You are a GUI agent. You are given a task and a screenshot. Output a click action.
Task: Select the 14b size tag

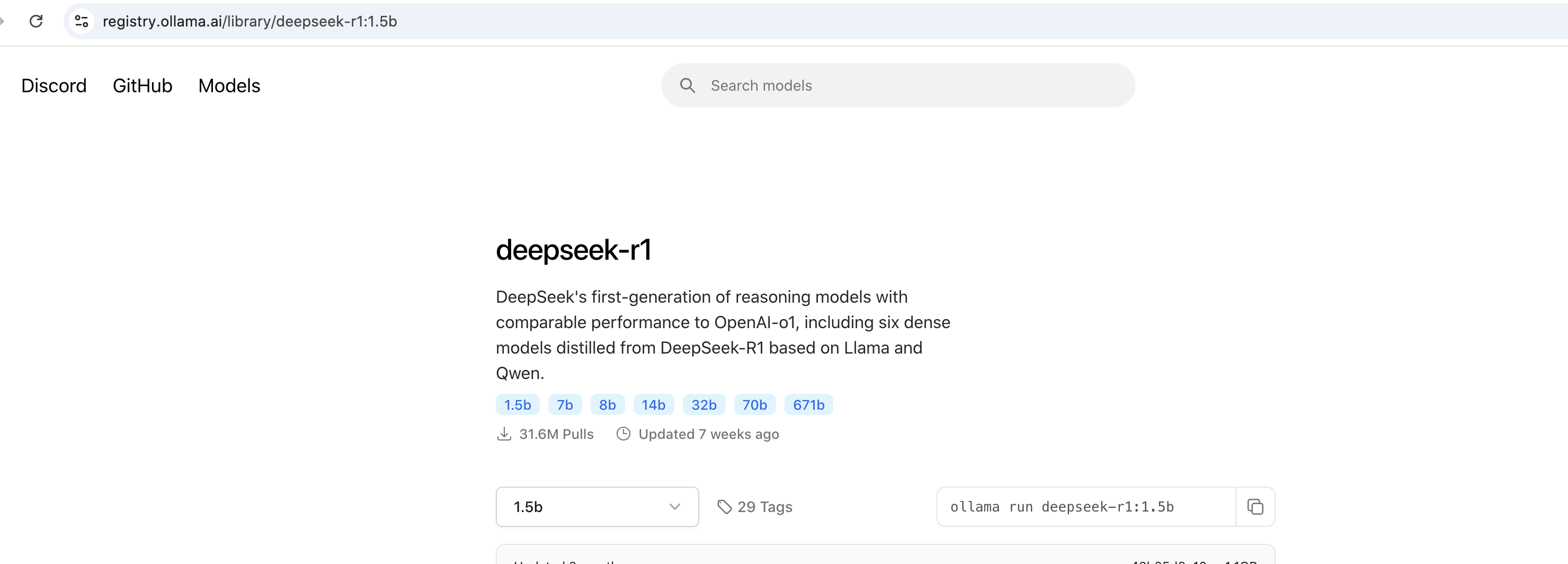(x=654, y=405)
